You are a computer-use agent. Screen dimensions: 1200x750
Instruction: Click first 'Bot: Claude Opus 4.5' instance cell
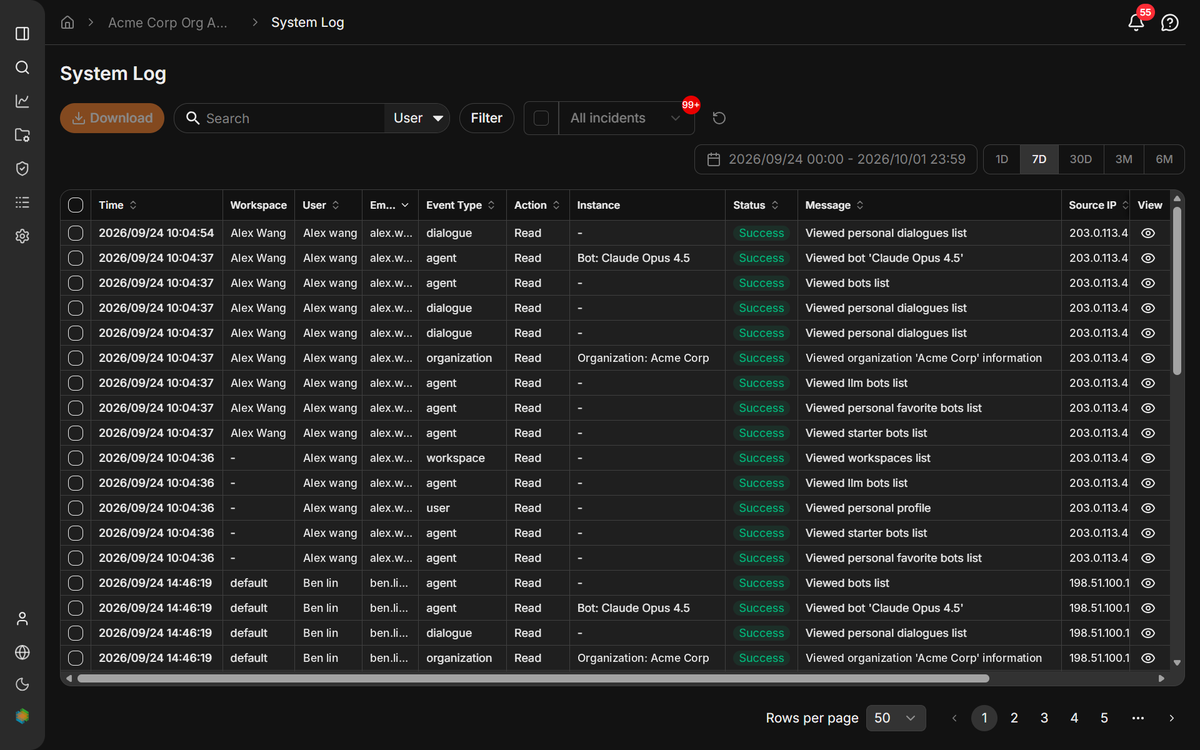point(634,258)
